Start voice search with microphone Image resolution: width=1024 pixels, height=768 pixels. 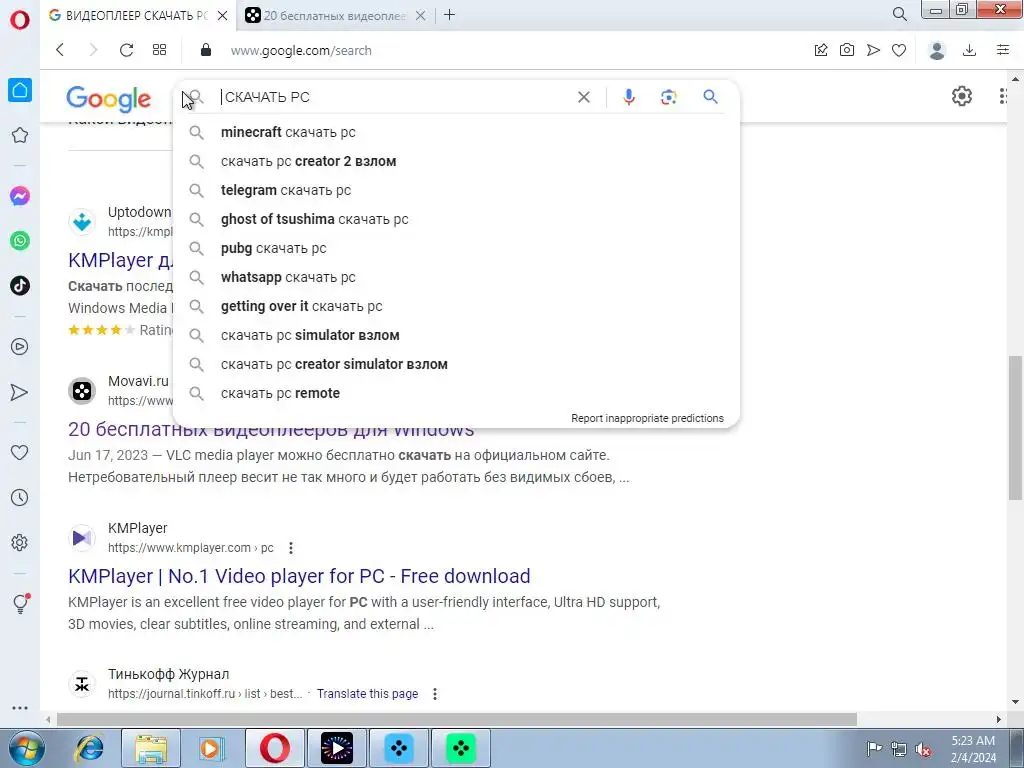(x=628, y=97)
